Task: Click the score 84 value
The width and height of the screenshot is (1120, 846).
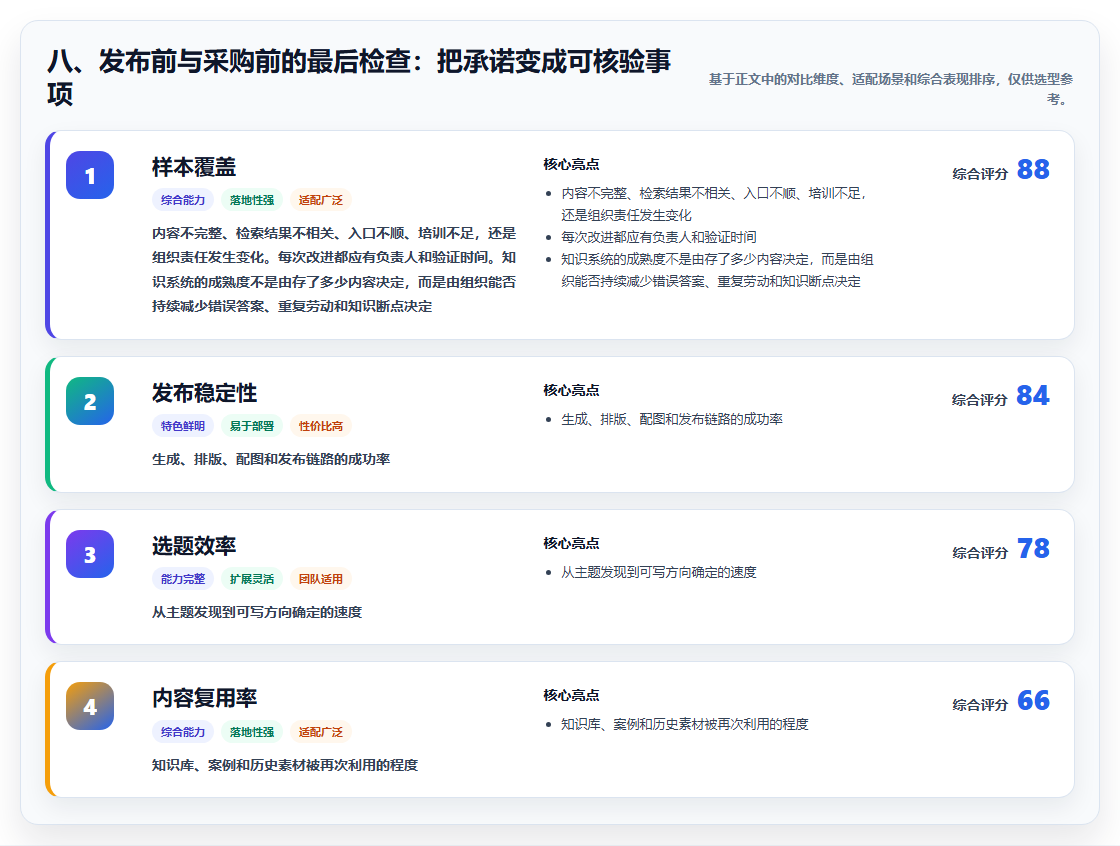Action: pyautogui.click(x=1033, y=396)
